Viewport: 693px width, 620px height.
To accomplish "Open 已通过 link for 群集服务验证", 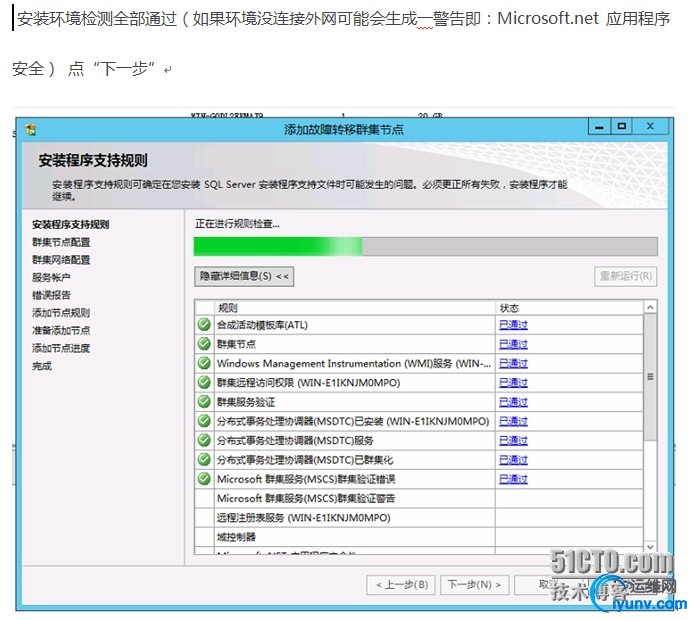I will coord(513,402).
